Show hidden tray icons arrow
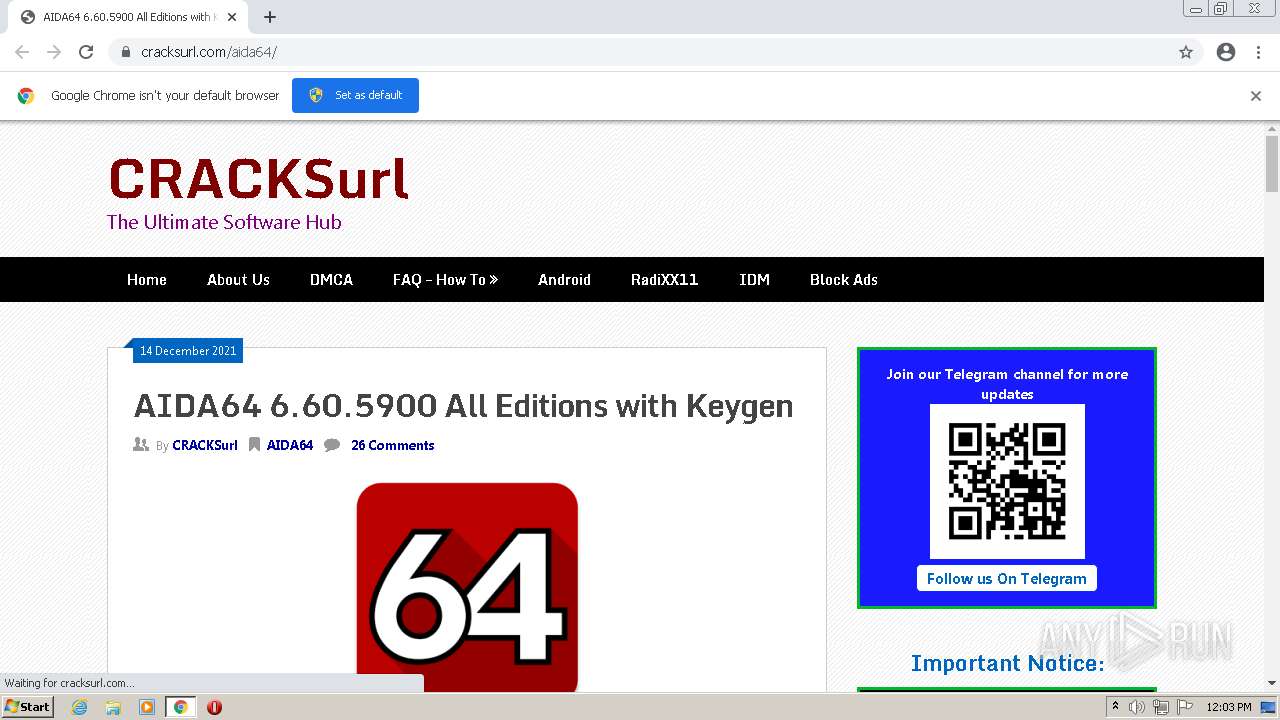Image resolution: width=1280 pixels, height=720 pixels. (x=1115, y=707)
